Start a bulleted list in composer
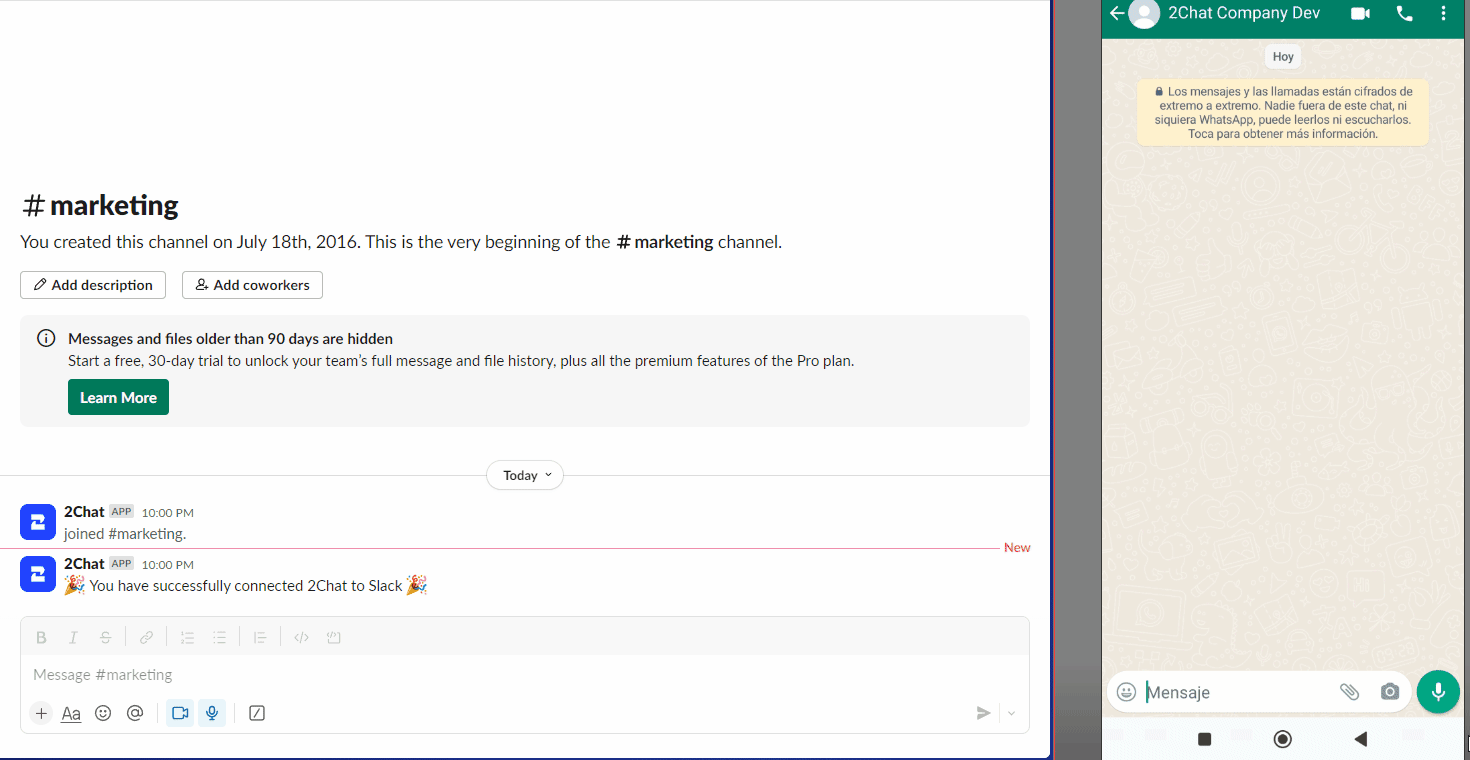 pyautogui.click(x=219, y=637)
